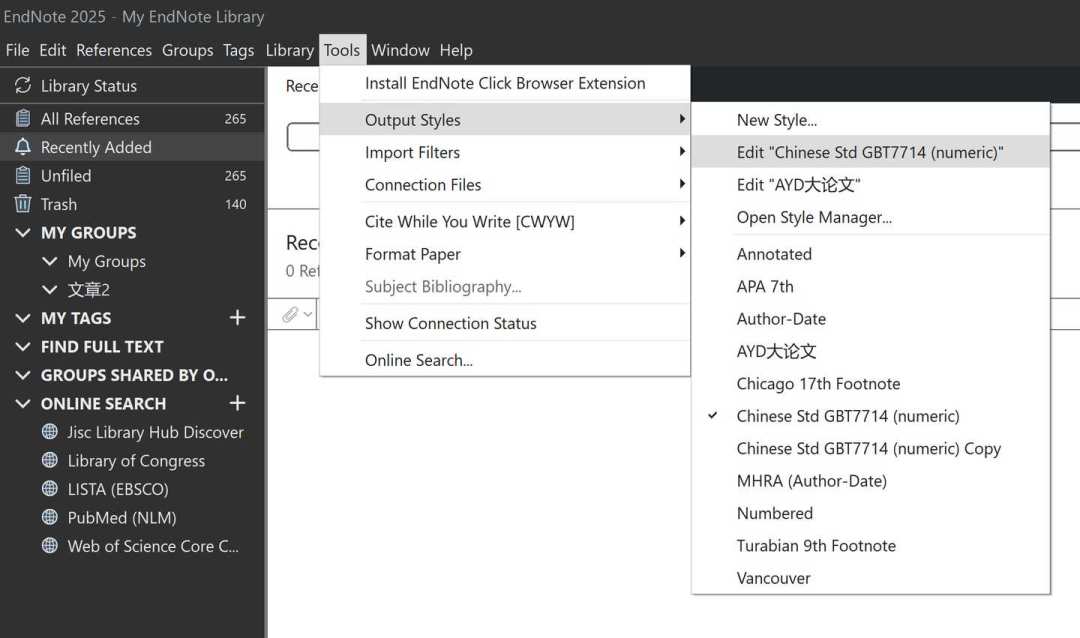This screenshot has width=1080, height=638.
Task: Click the Unfiled clipboard icon
Action: click(x=23, y=176)
